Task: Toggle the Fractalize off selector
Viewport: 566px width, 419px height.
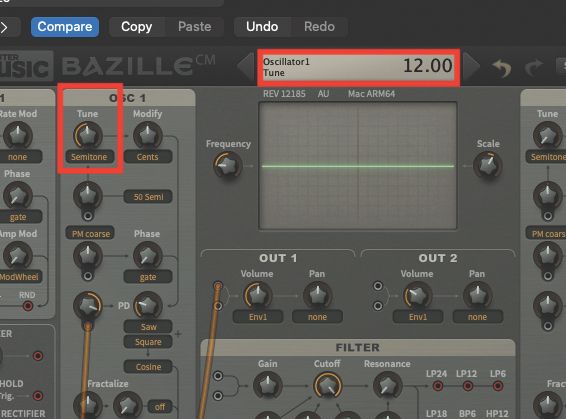Action: pos(159,407)
